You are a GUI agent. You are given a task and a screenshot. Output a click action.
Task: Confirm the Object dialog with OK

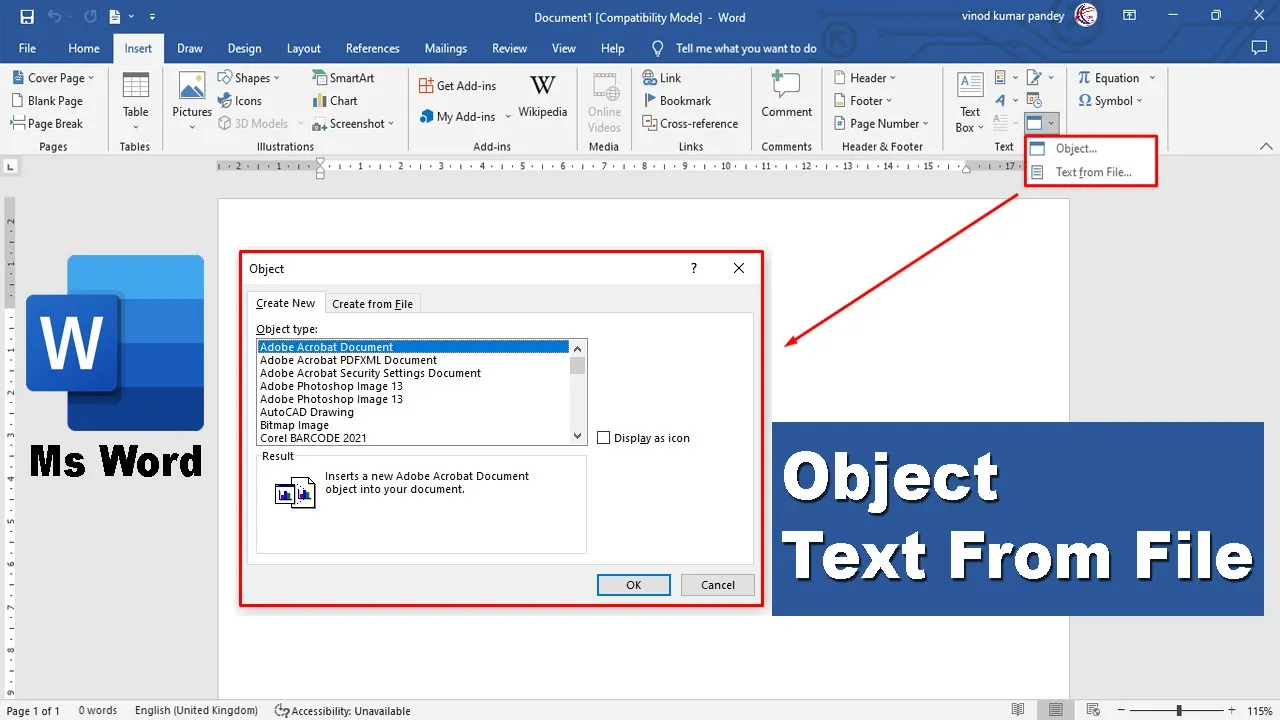[633, 585]
